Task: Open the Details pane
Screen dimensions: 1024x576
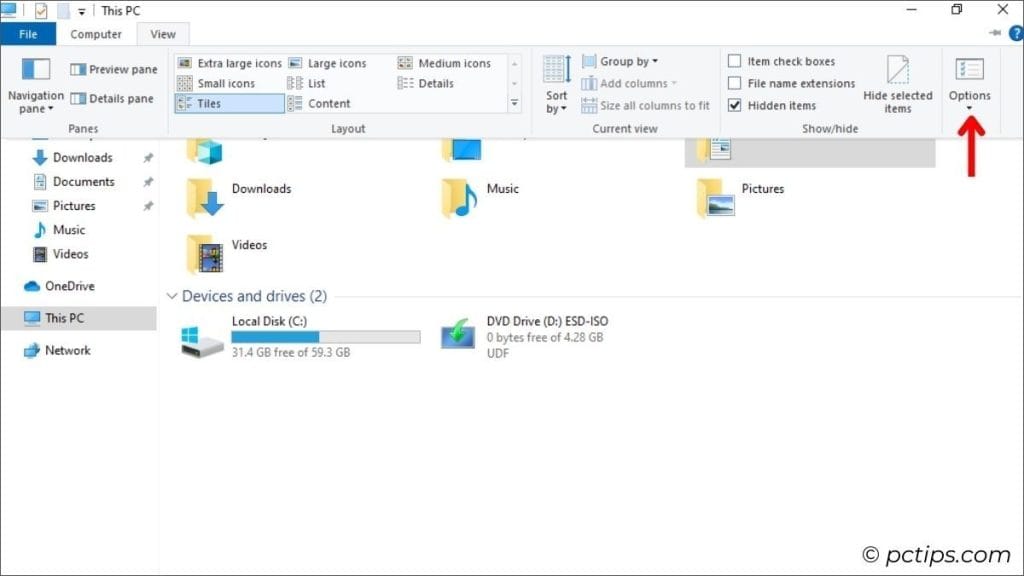Action: coord(113,98)
